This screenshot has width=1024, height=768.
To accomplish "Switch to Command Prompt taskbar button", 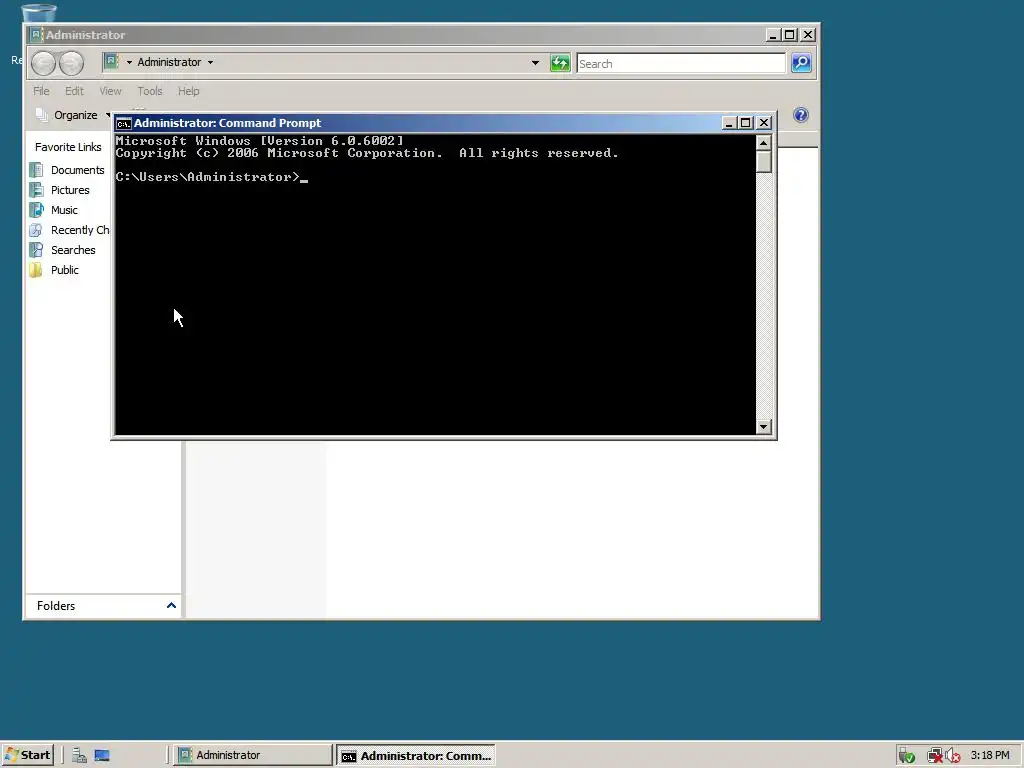I will 416,756.
